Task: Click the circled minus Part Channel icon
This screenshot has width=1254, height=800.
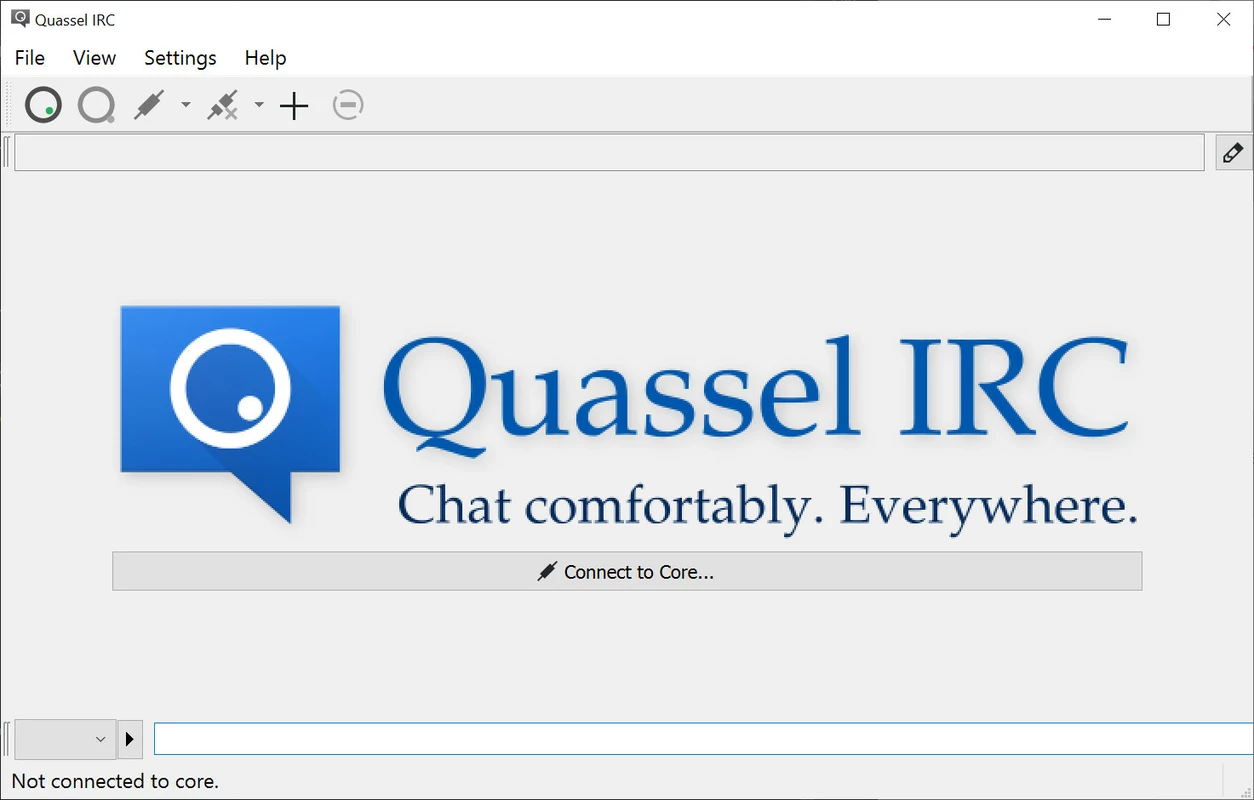Action: [x=348, y=105]
